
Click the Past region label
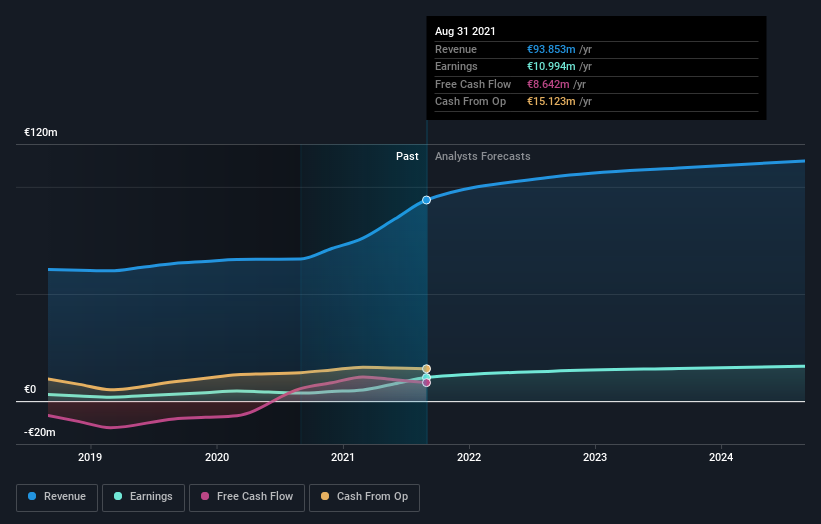coord(407,157)
